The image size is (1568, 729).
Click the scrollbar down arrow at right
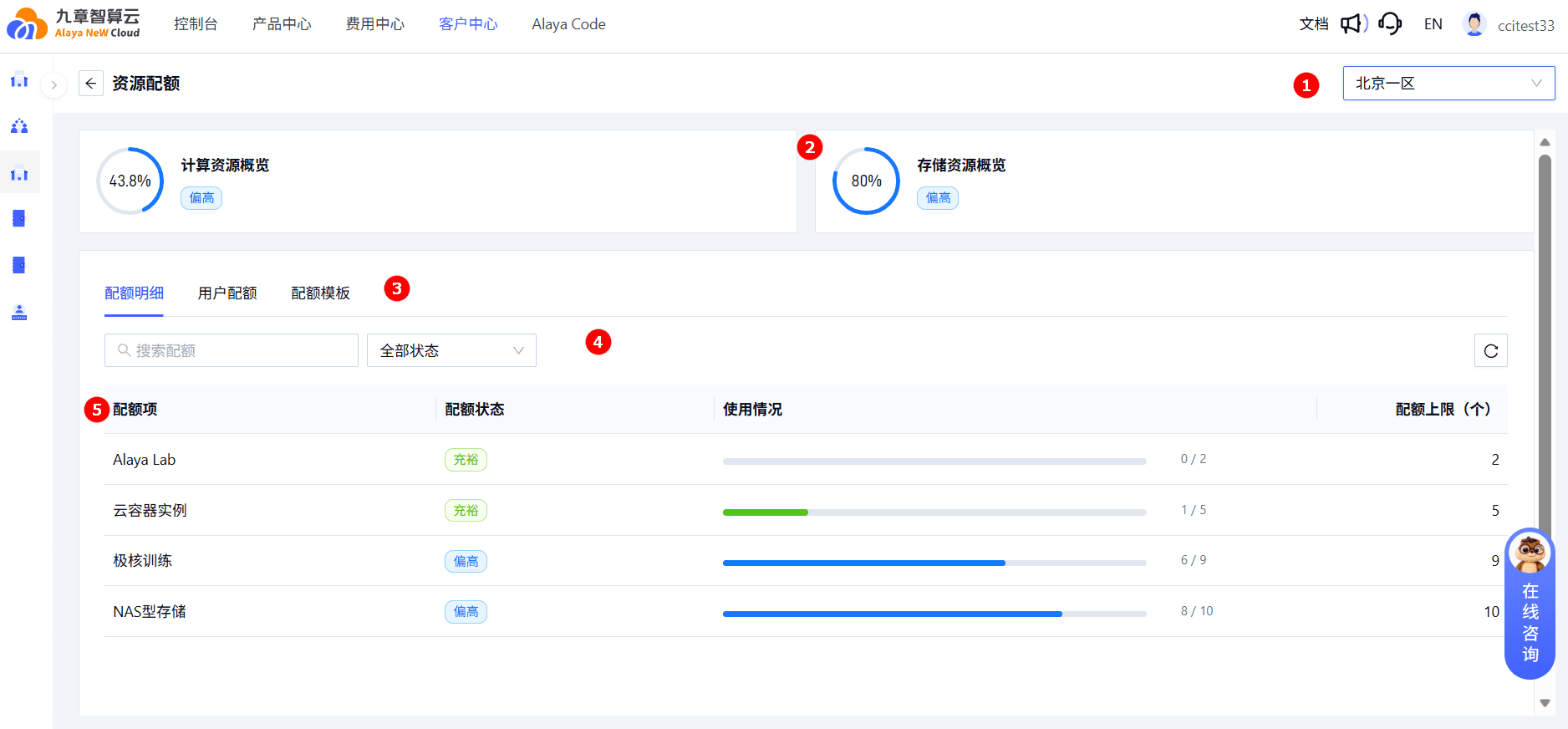[x=1545, y=703]
